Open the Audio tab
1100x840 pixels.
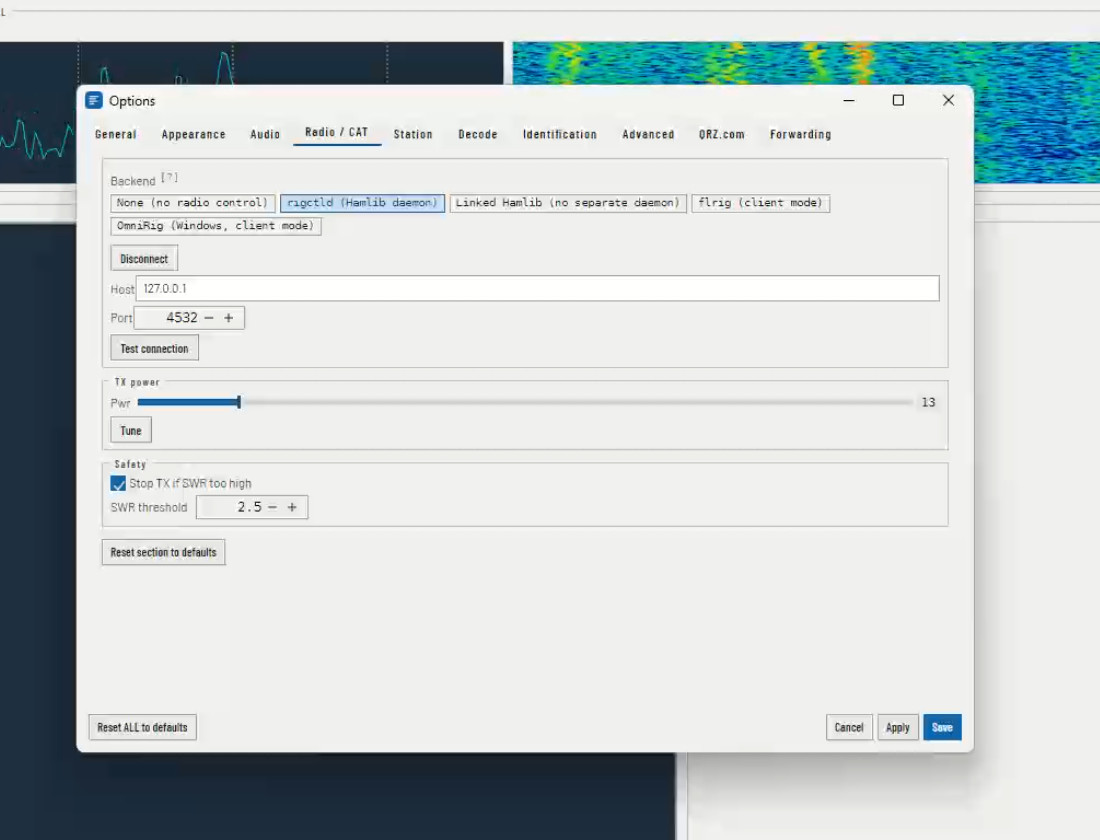coord(265,134)
